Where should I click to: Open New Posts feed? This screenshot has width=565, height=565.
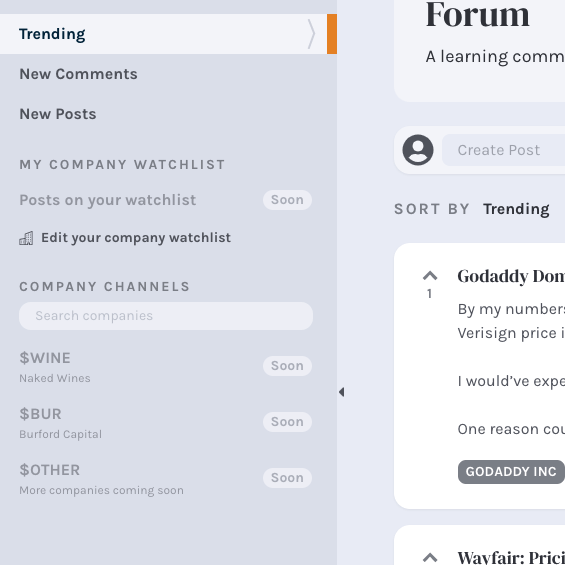point(58,114)
